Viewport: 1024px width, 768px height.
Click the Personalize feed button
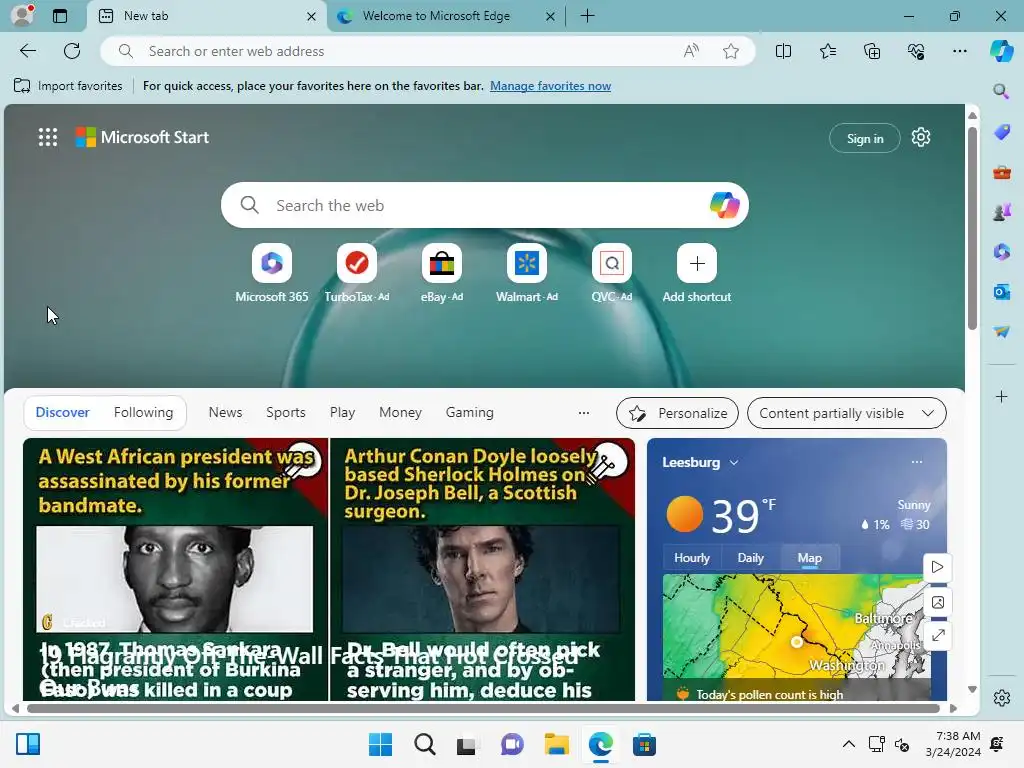point(677,413)
